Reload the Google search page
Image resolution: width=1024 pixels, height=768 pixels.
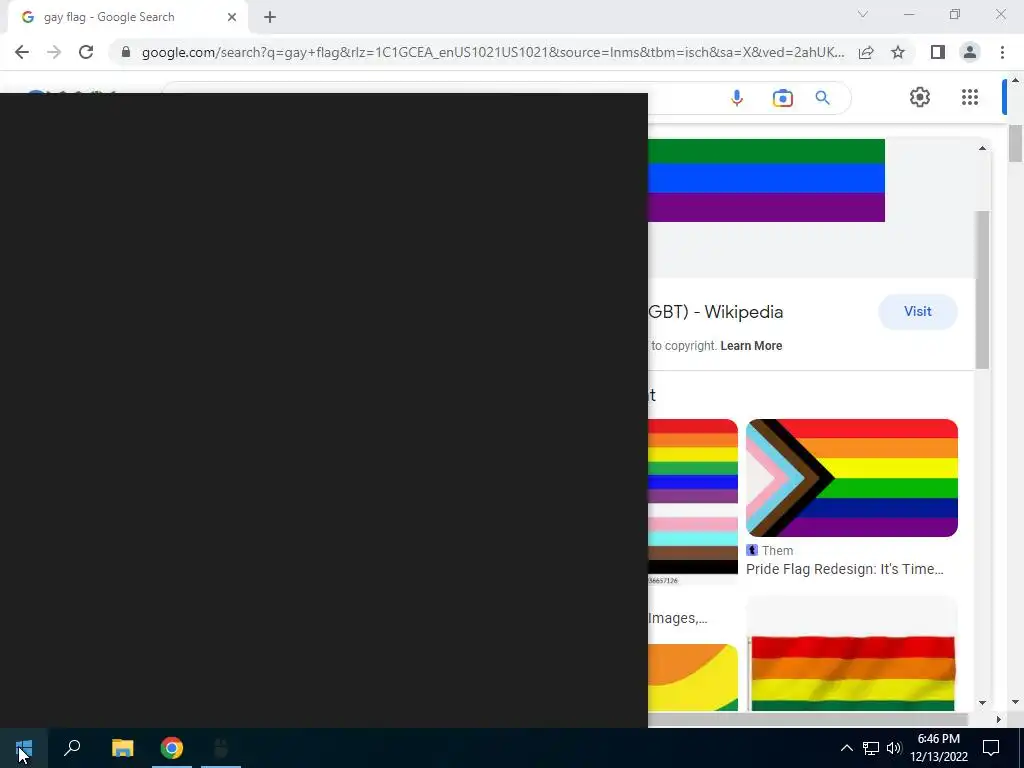point(86,52)
